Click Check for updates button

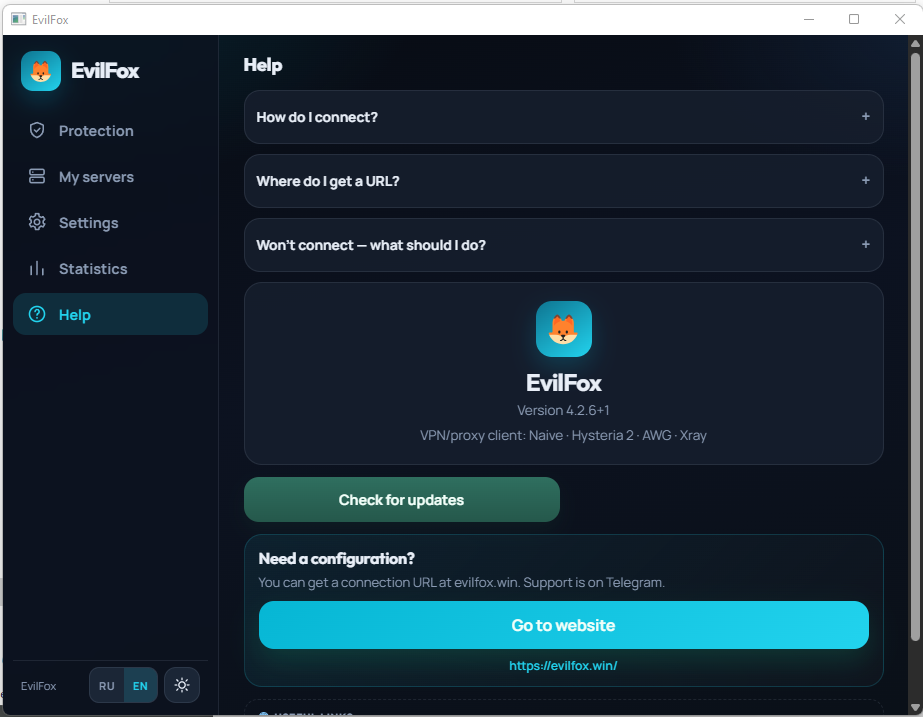click(x=401, y=500)
